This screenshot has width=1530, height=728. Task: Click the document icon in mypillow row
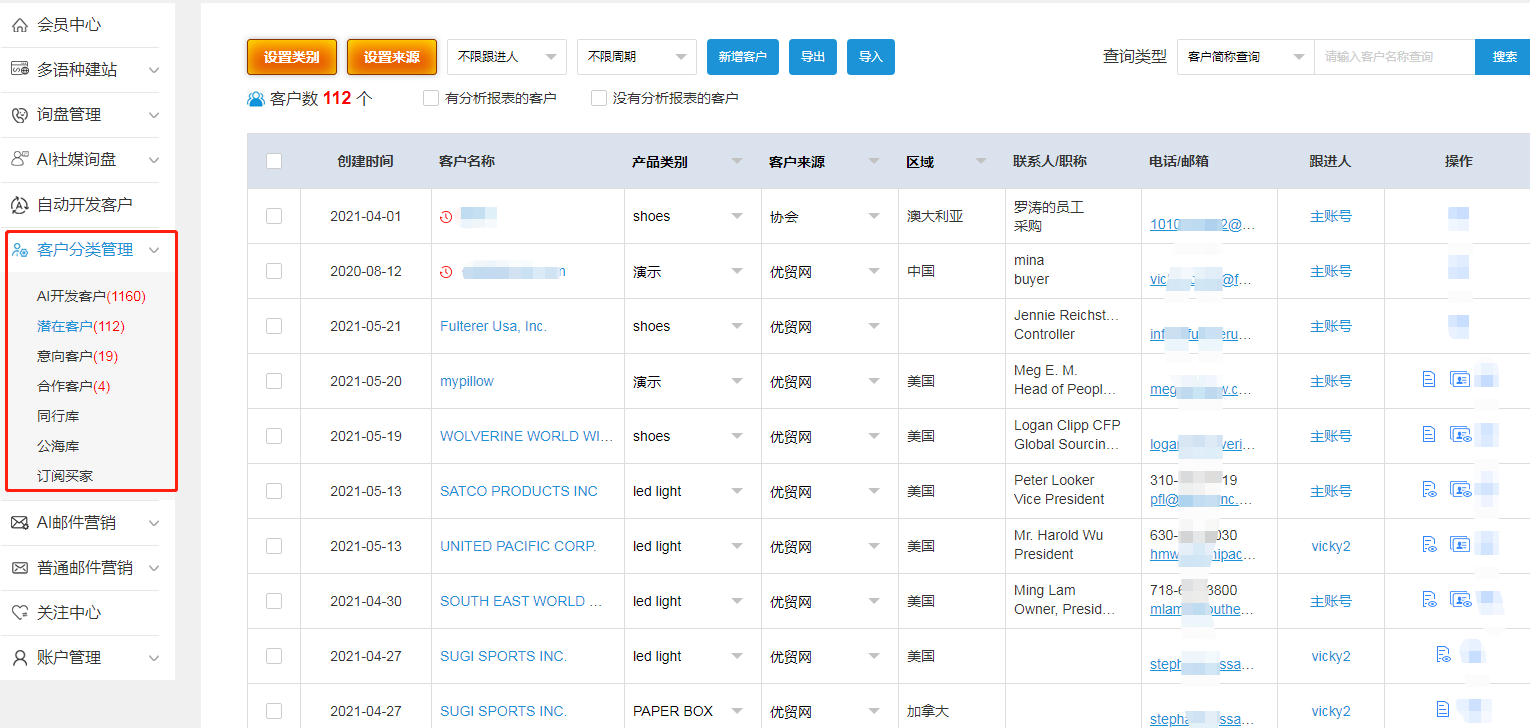(1429, 379)
